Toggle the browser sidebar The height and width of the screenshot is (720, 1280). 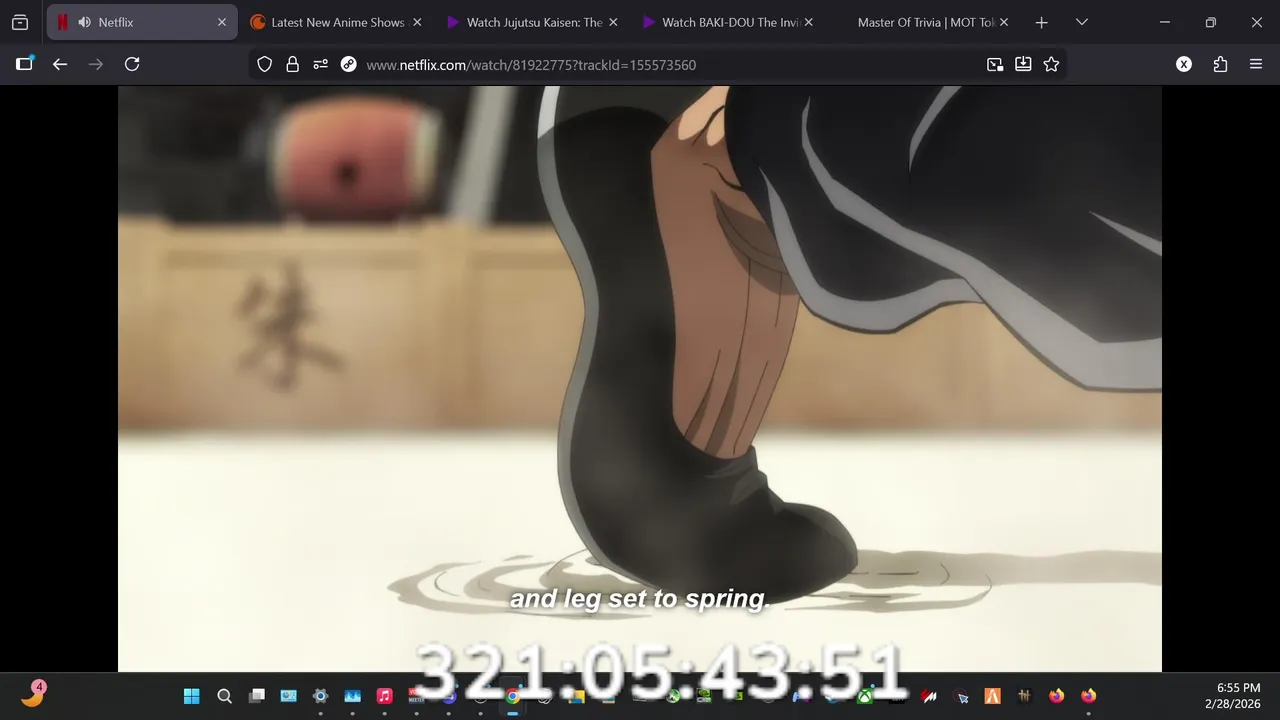coord(24,64)
